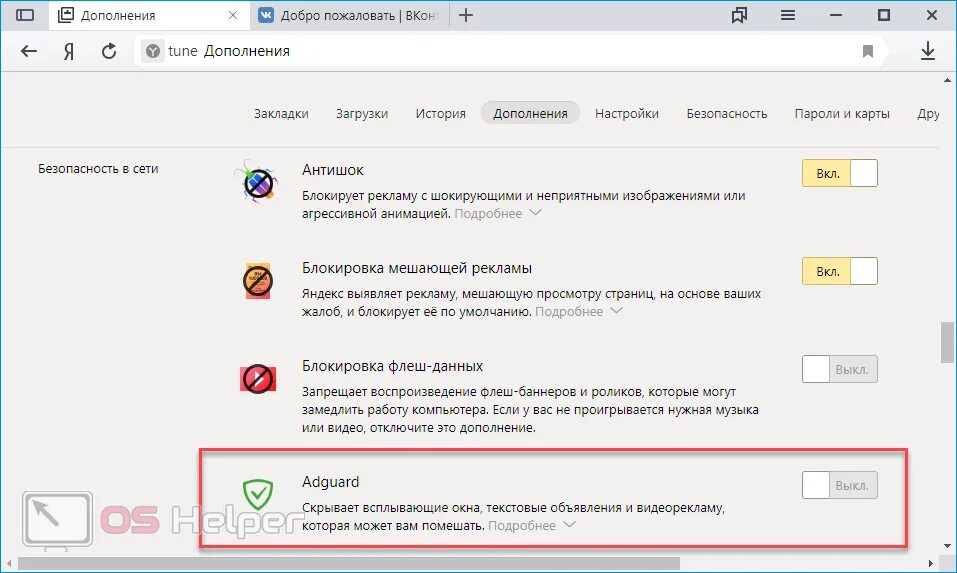Image resolution: width=957 pixels, height=573 pixels.
Task: Open a new tab with plus button
Action: point(466,15)
